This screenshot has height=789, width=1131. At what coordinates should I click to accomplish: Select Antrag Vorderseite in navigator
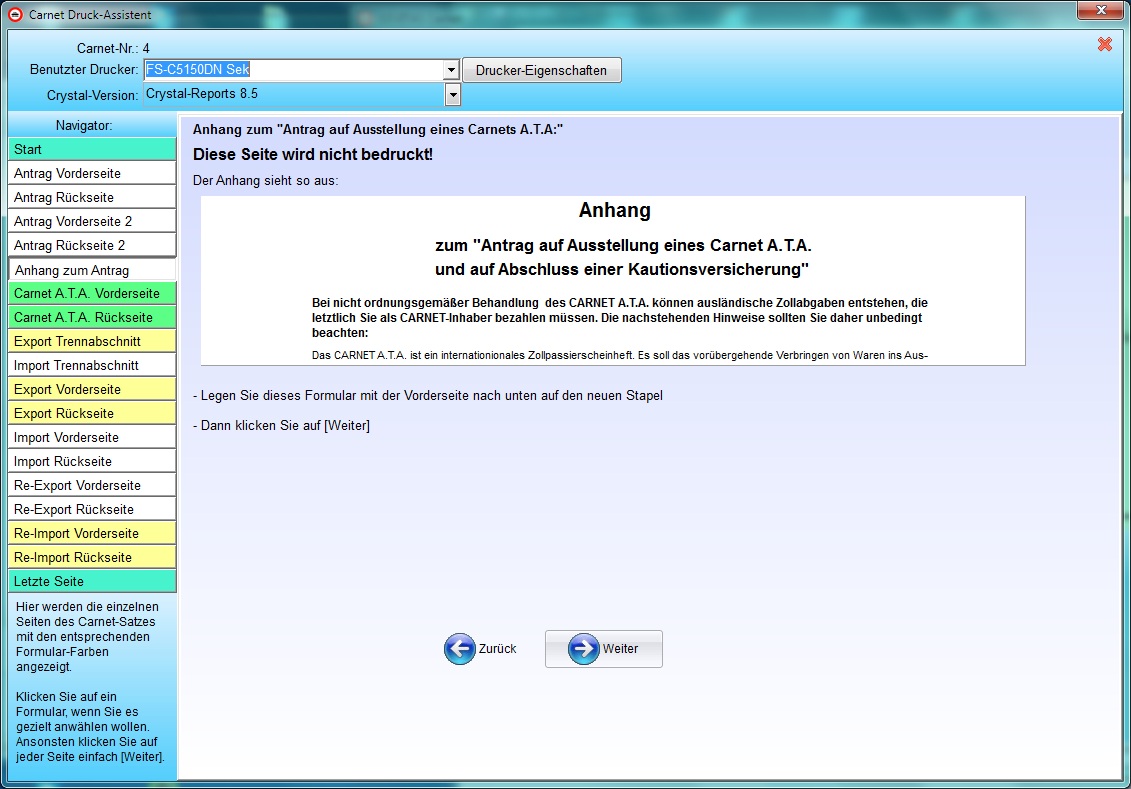tap(92, 173)
